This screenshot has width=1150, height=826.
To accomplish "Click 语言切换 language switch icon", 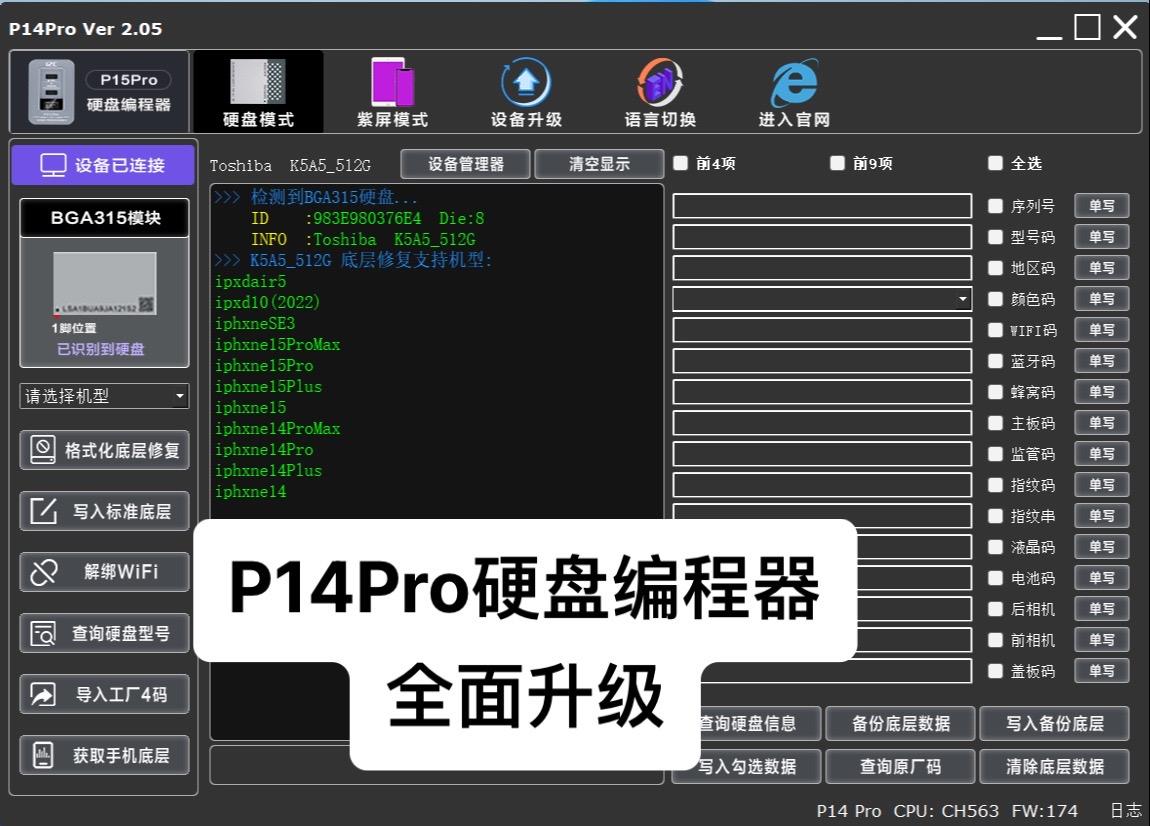I will click(x=660, y=82).
